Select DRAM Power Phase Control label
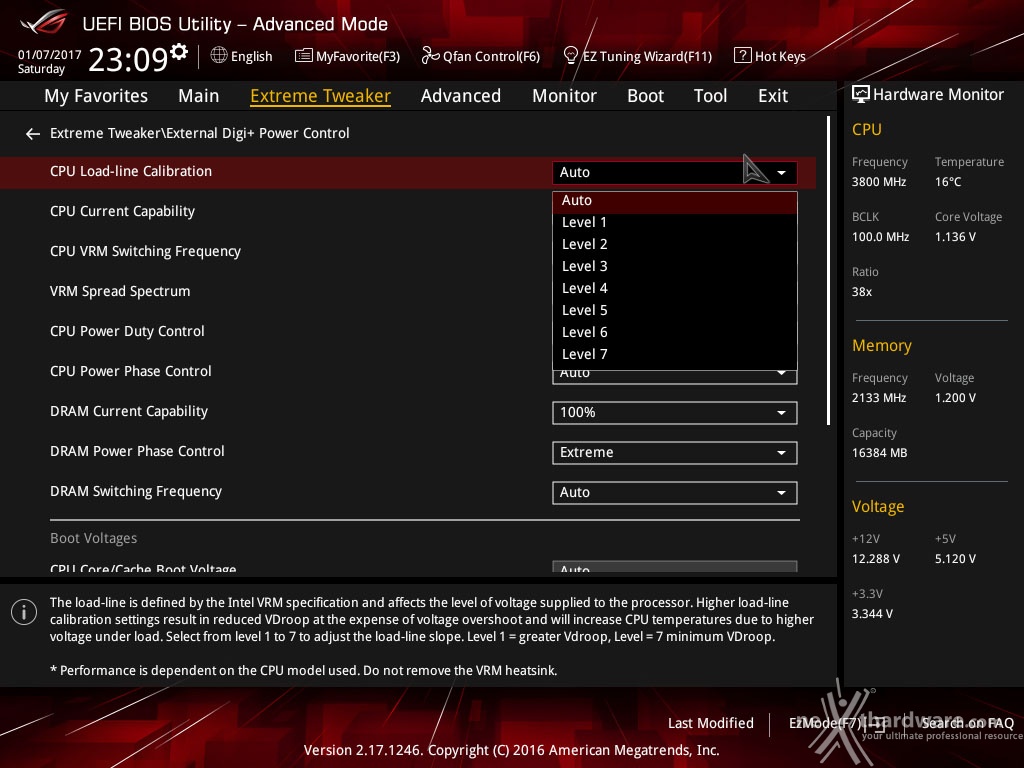Viewport: 1024px width, 768px height. (137, 451)
